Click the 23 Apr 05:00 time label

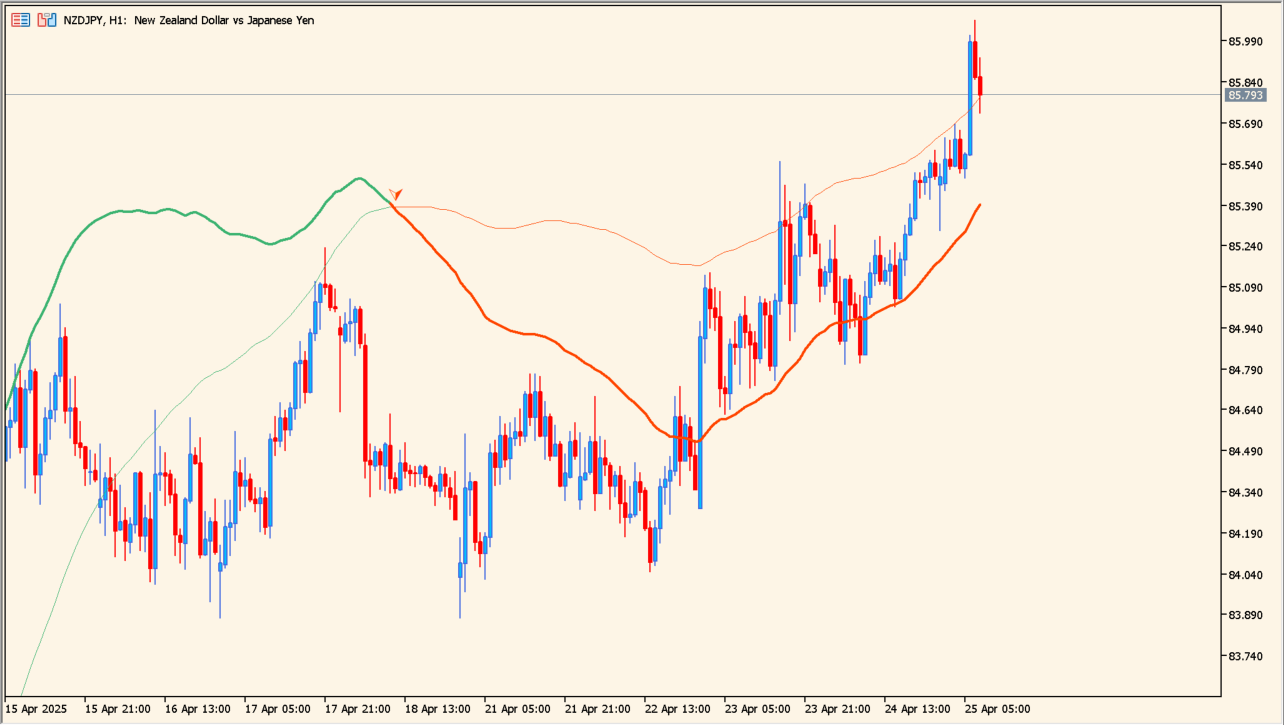[x=758, y=709]
